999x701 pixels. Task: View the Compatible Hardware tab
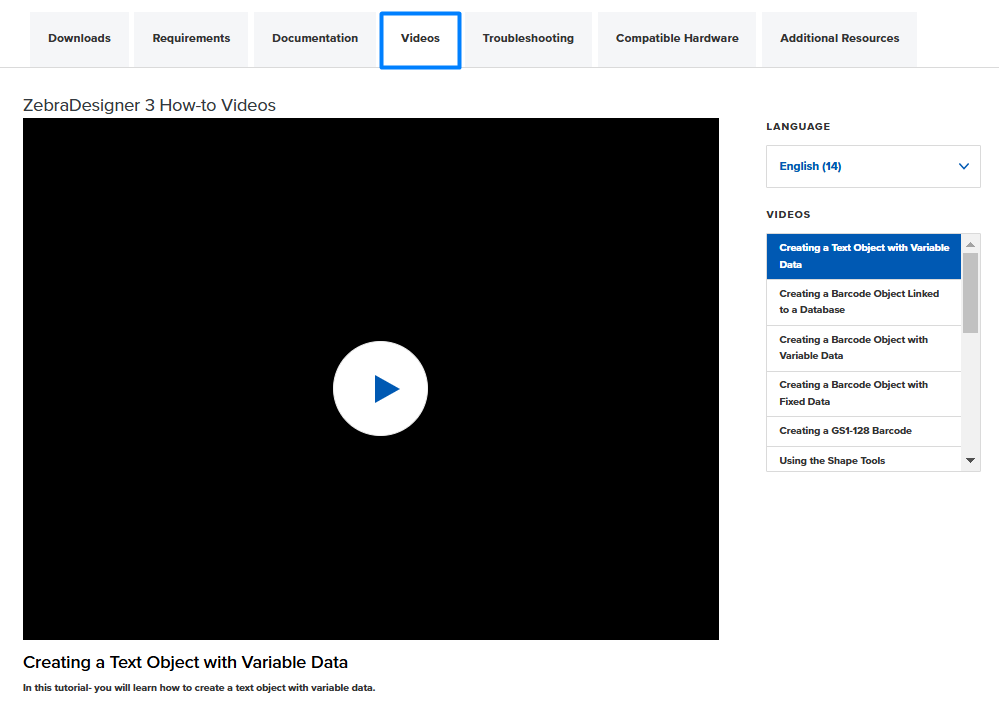coord(677,39)
